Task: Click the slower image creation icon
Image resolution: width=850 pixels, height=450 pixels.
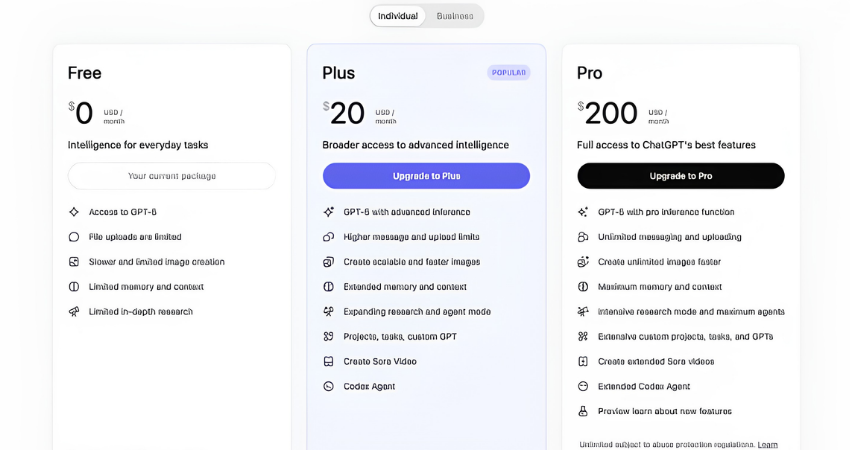Action: (x=74, y=262)
